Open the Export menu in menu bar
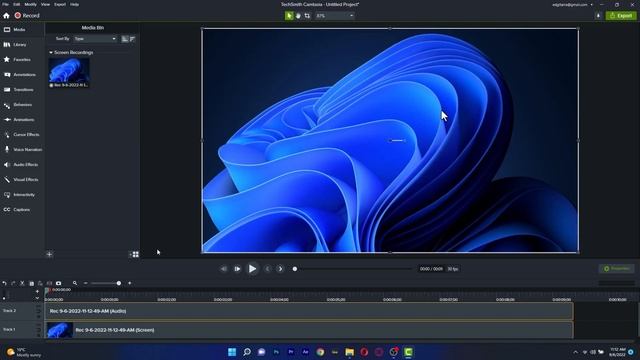This screenshot has width=640, height=360. pos(60,4)
